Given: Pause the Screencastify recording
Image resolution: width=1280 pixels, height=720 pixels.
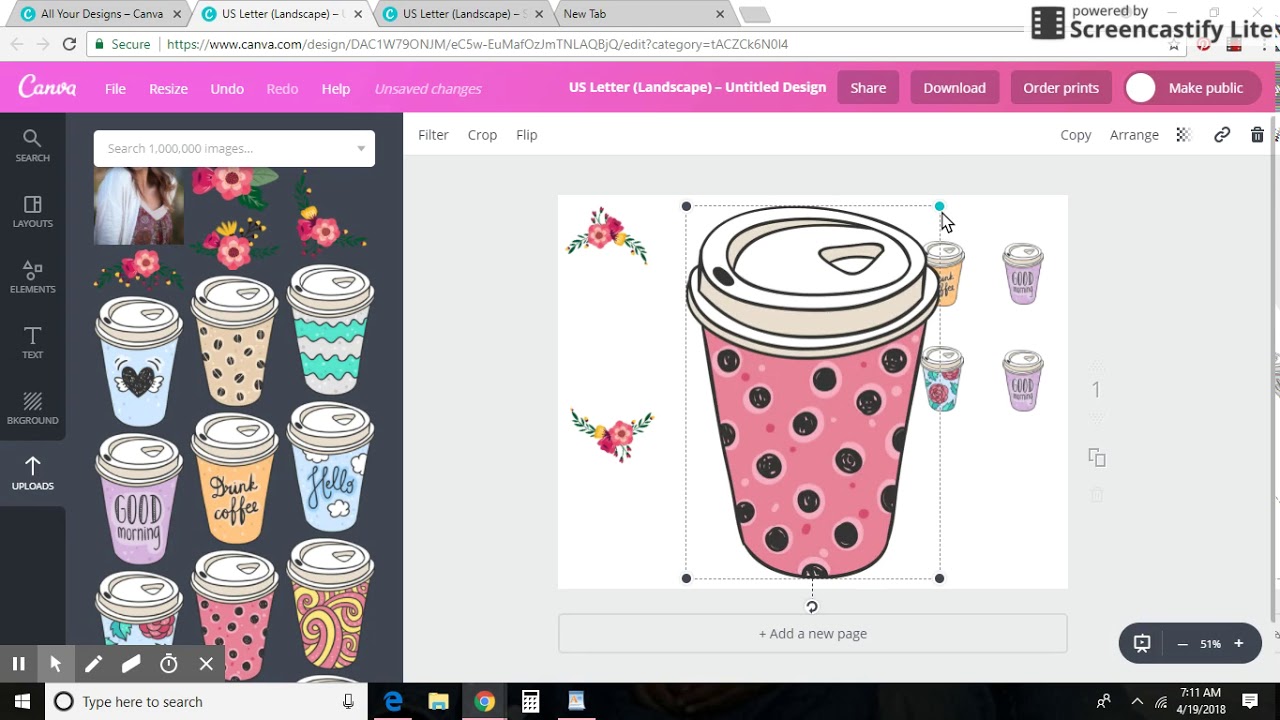Looking at the screenshot, I should pos(18,664).
